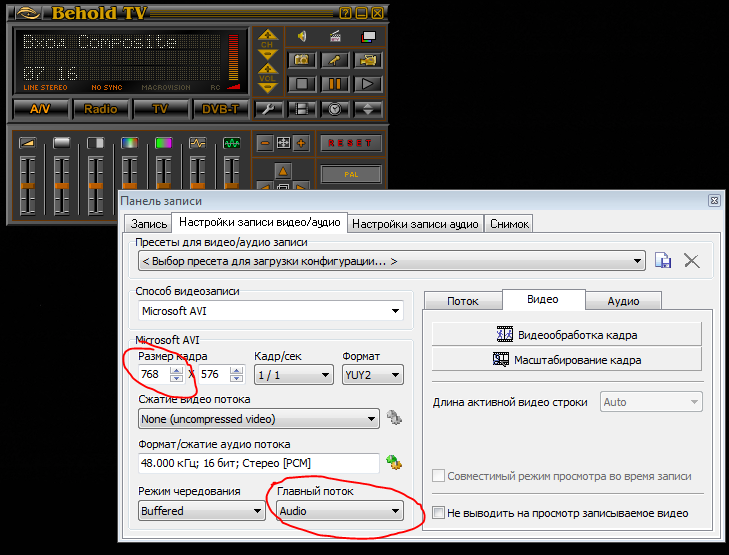
Task: Start video recording with camcorder icon
Action: coord(368,60)
